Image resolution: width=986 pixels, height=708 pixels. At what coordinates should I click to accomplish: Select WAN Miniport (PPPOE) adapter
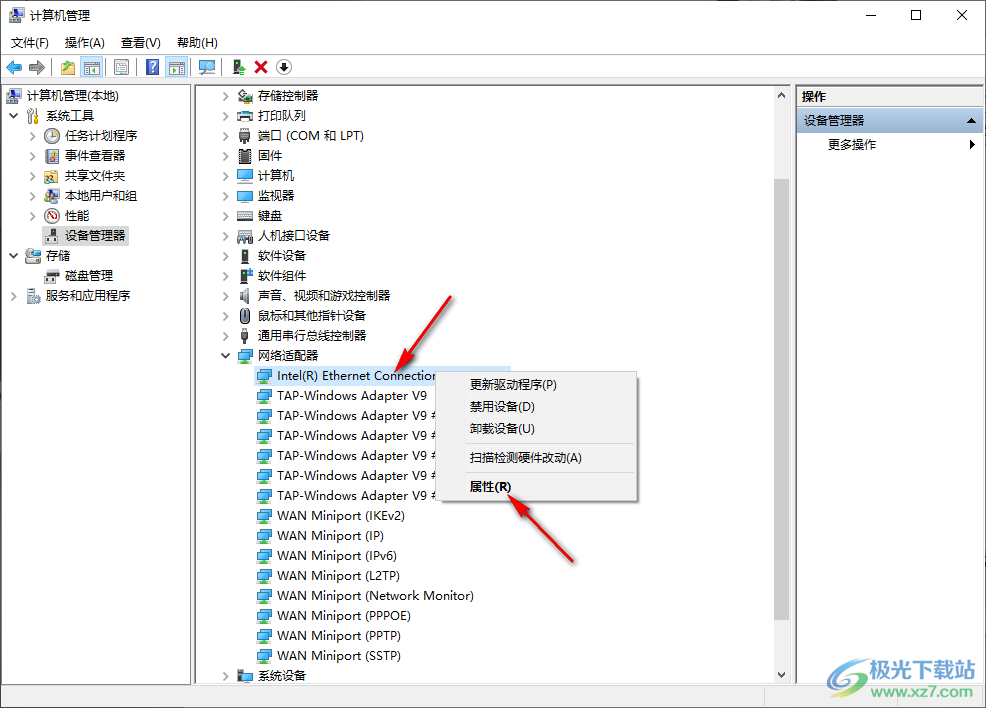click(344, 616)
